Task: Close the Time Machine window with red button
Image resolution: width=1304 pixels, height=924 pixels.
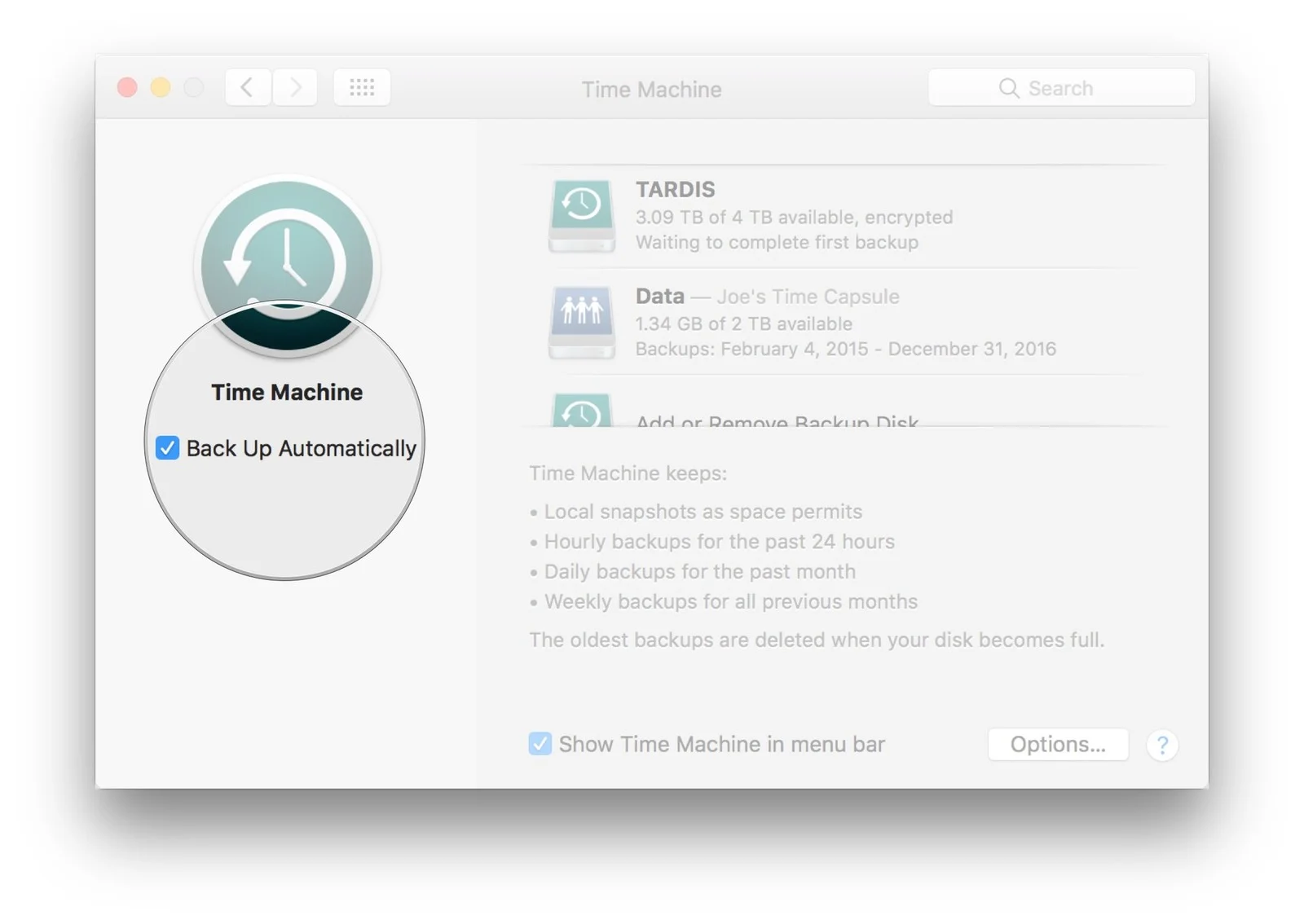Action: click(x=127, y=87)
